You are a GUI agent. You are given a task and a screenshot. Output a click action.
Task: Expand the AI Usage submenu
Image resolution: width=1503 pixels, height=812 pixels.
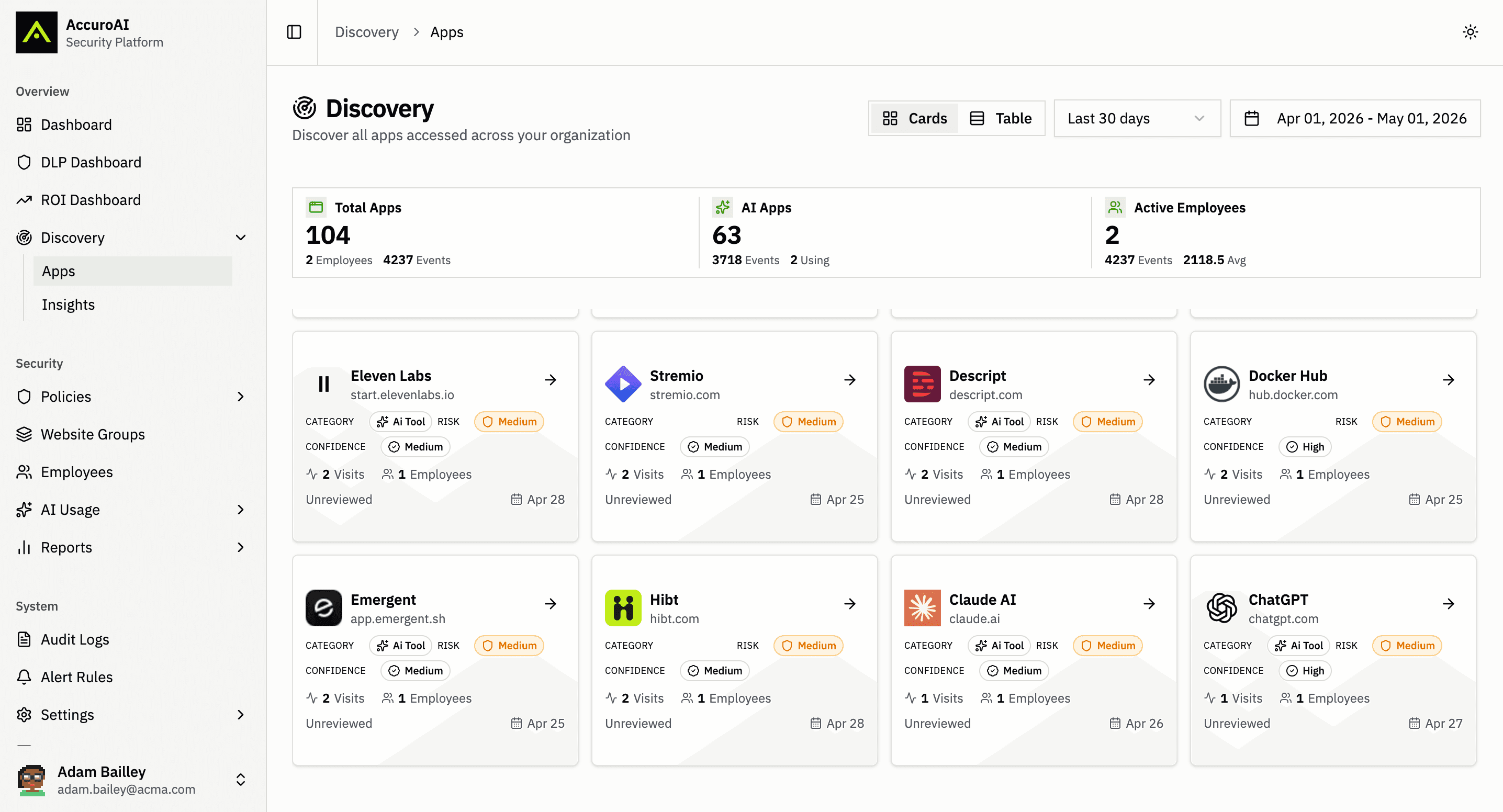pyautogui.click(x=240, y=510)
